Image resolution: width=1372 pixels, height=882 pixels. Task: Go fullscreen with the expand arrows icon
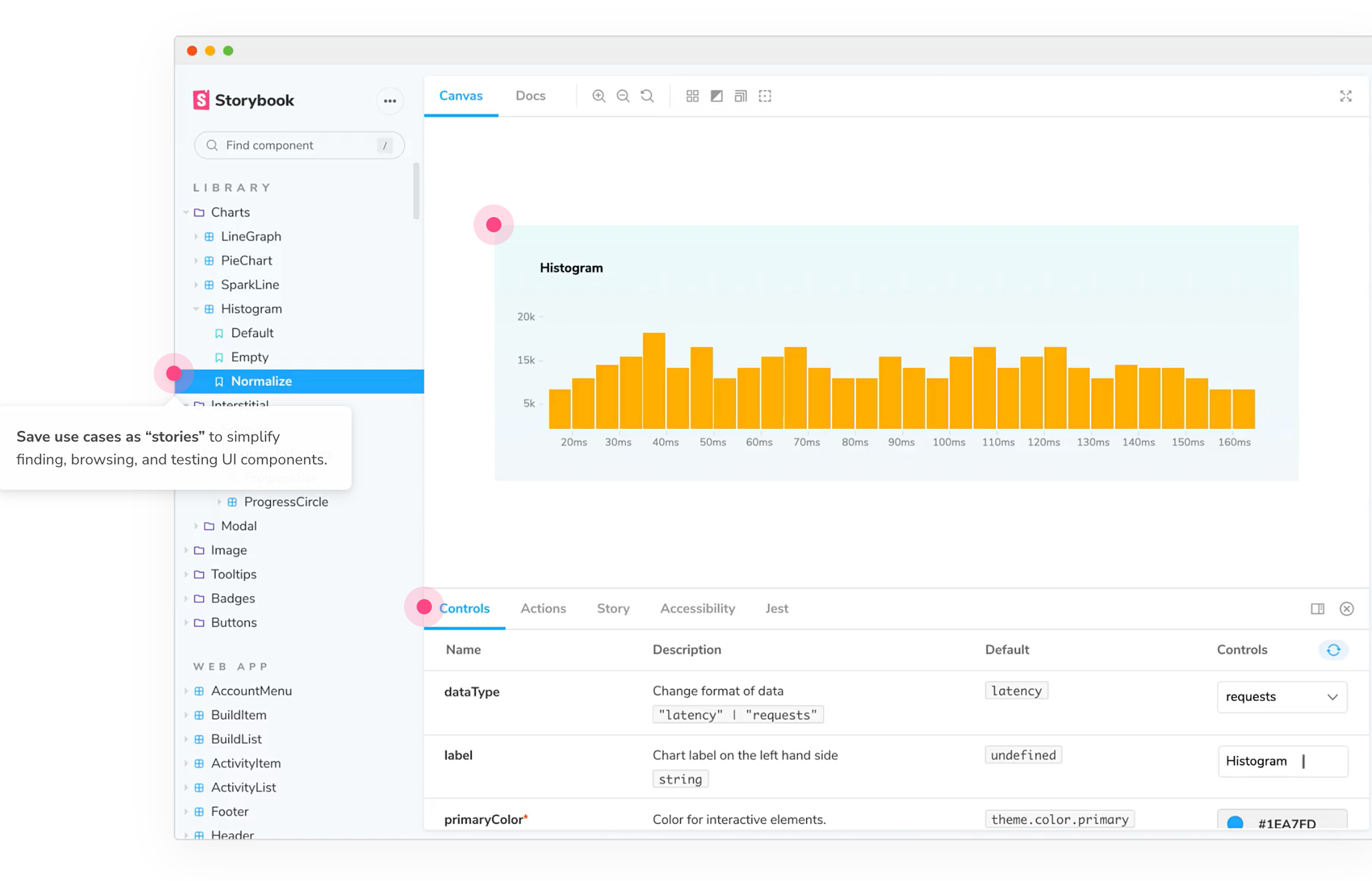1346,96
